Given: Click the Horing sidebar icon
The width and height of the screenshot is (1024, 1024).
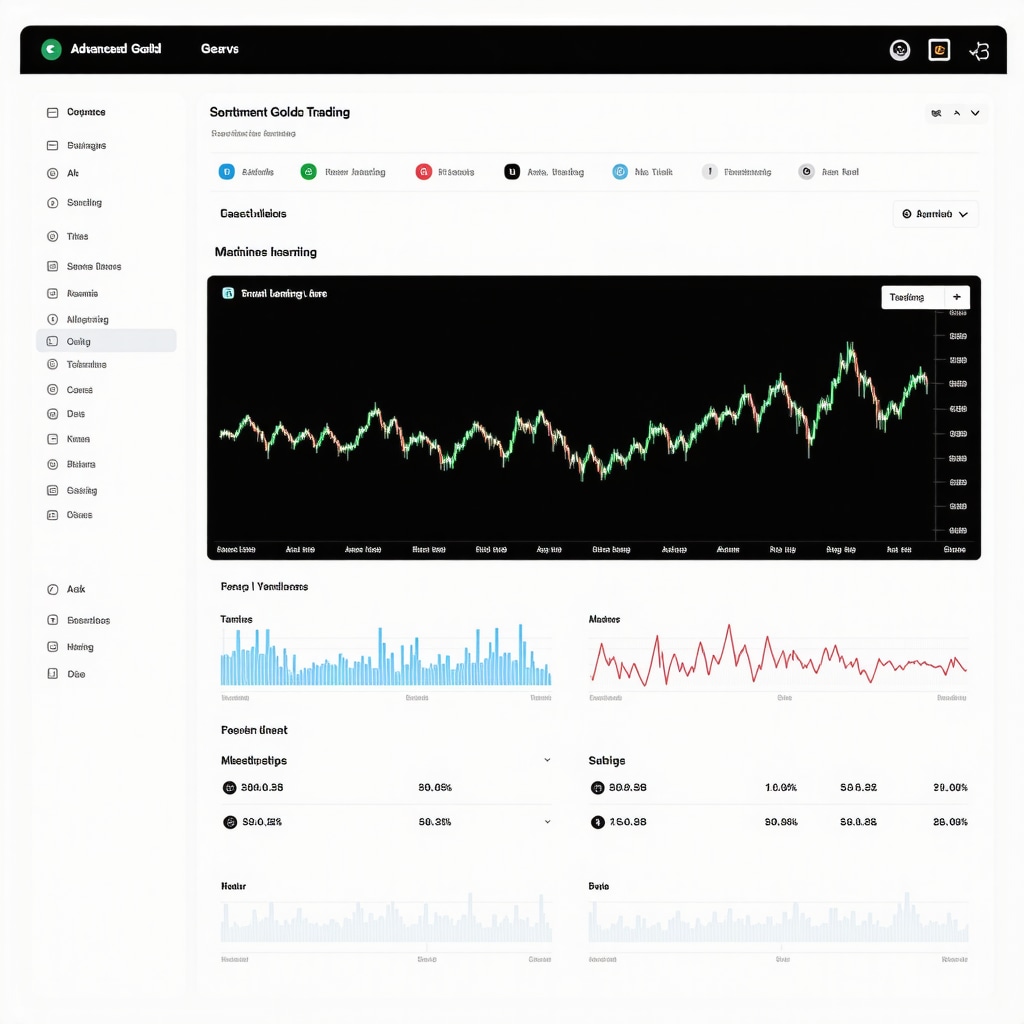Looking at the screenshot, I should pos(52,647).
